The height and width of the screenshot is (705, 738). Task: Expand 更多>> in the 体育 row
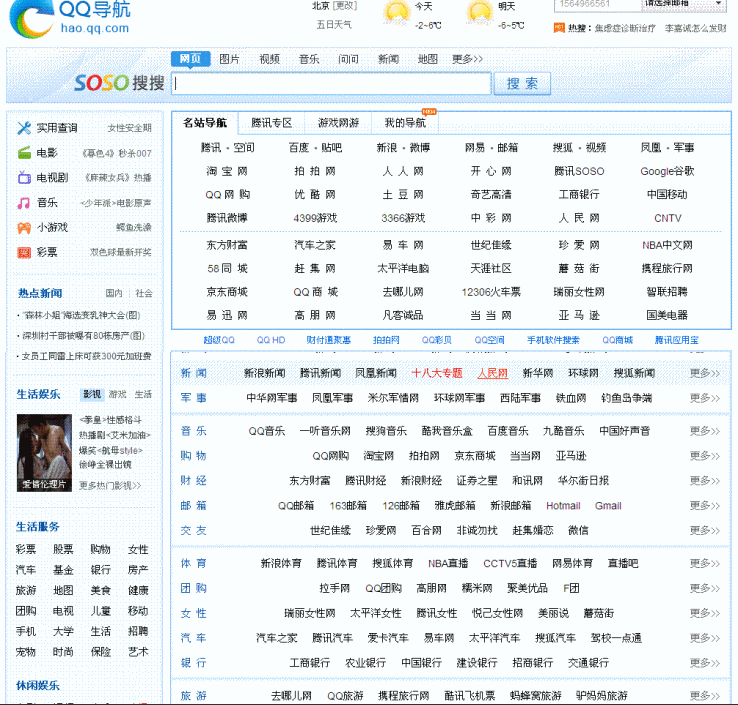705,563
